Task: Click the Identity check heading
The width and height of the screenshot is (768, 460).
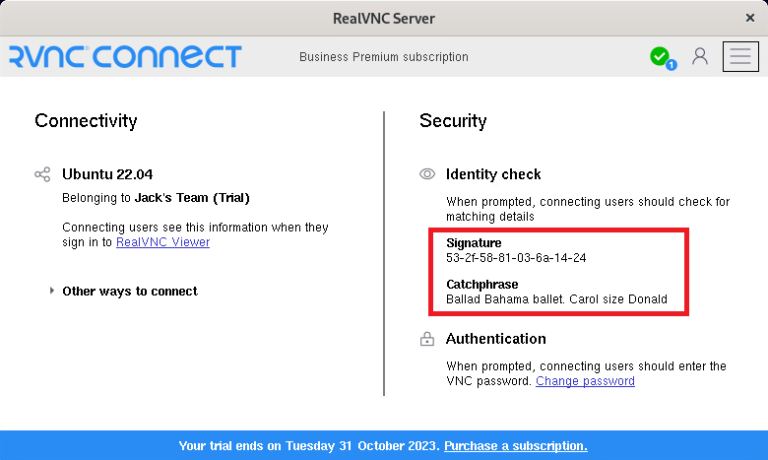Action: (493, 174)
